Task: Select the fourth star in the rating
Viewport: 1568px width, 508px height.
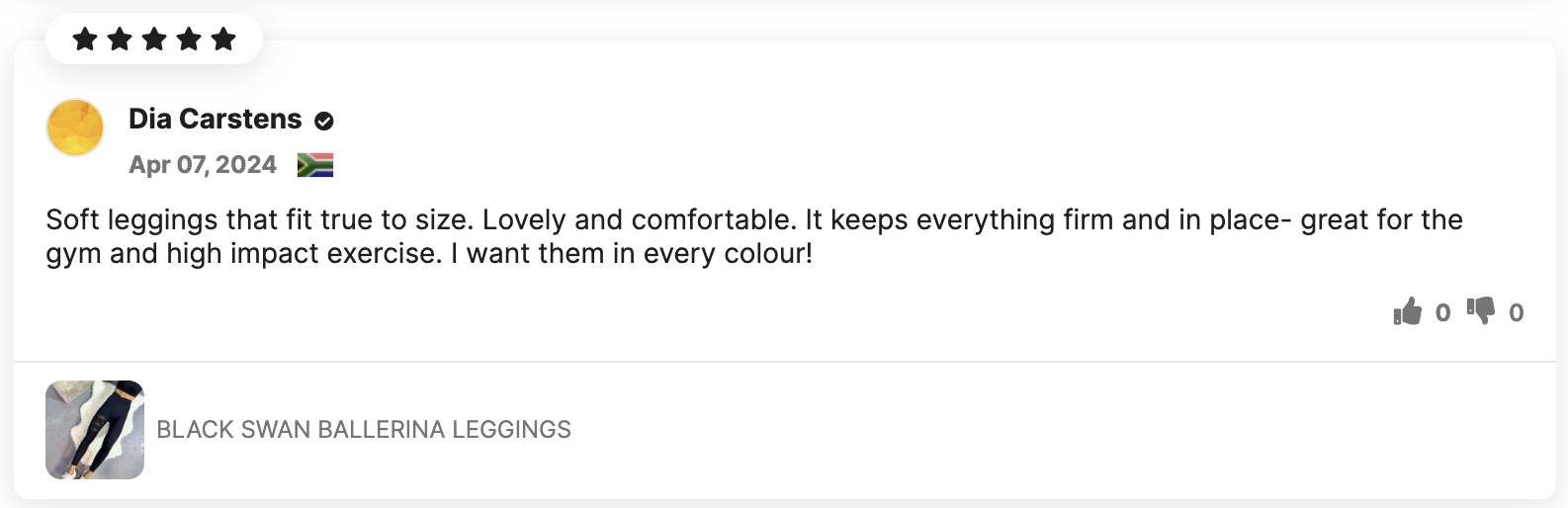Action: 189,40
